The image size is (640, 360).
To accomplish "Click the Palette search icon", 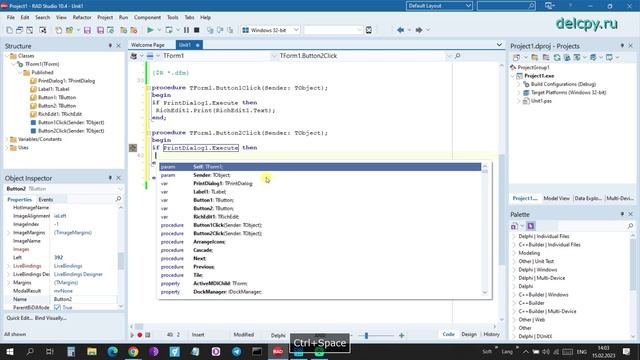I will point(630,226).
